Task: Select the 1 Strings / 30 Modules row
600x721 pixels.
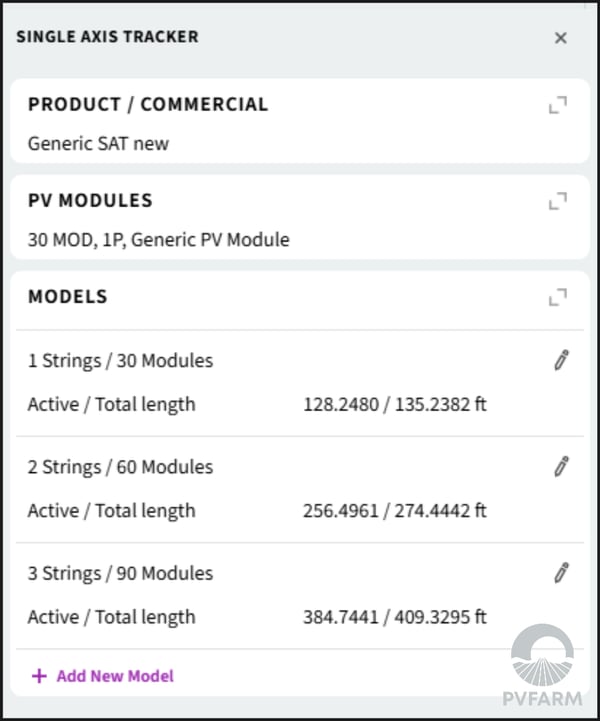Action: (x=300, y=383)
